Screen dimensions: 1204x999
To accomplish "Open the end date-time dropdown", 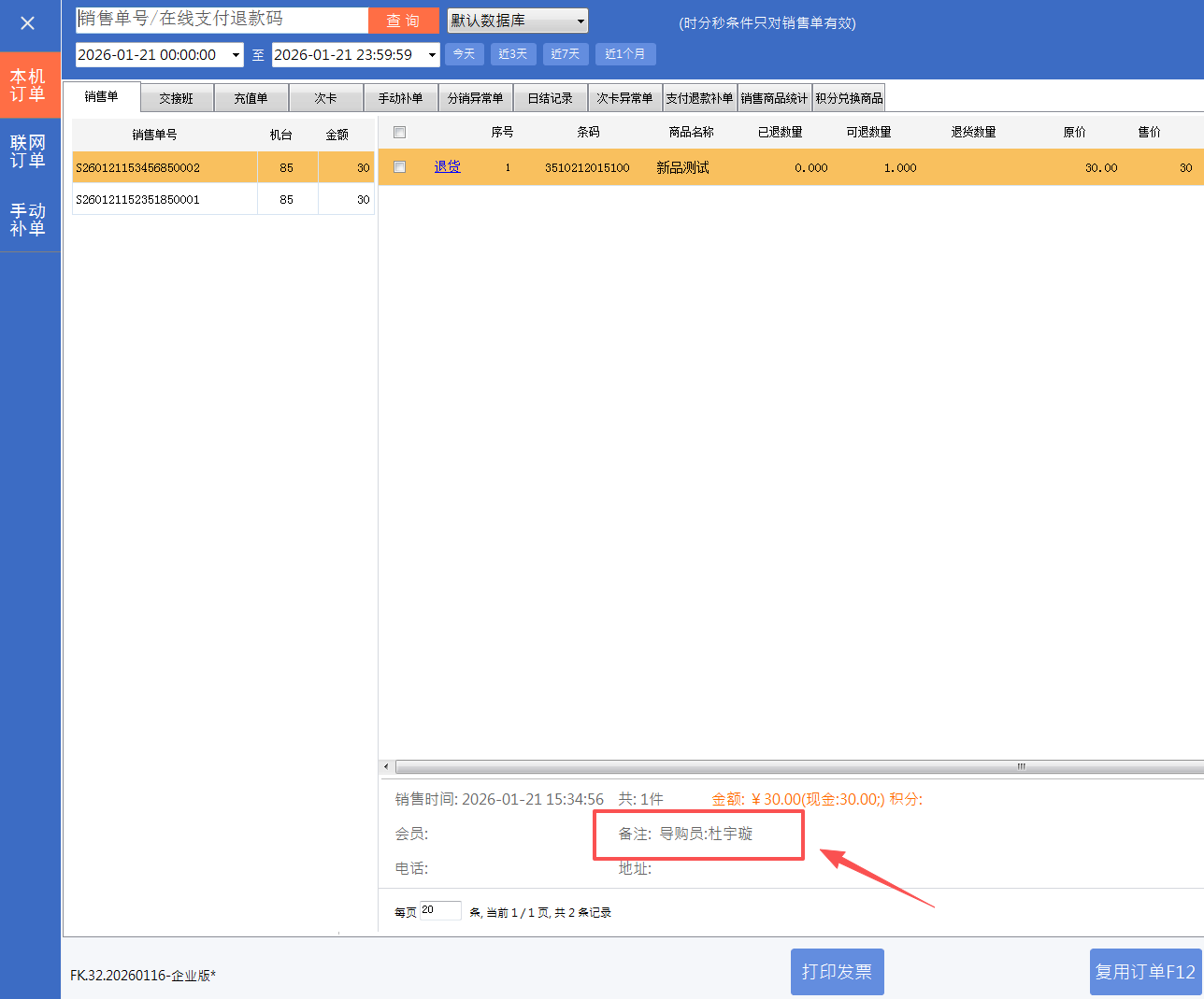I will (432, 55).
